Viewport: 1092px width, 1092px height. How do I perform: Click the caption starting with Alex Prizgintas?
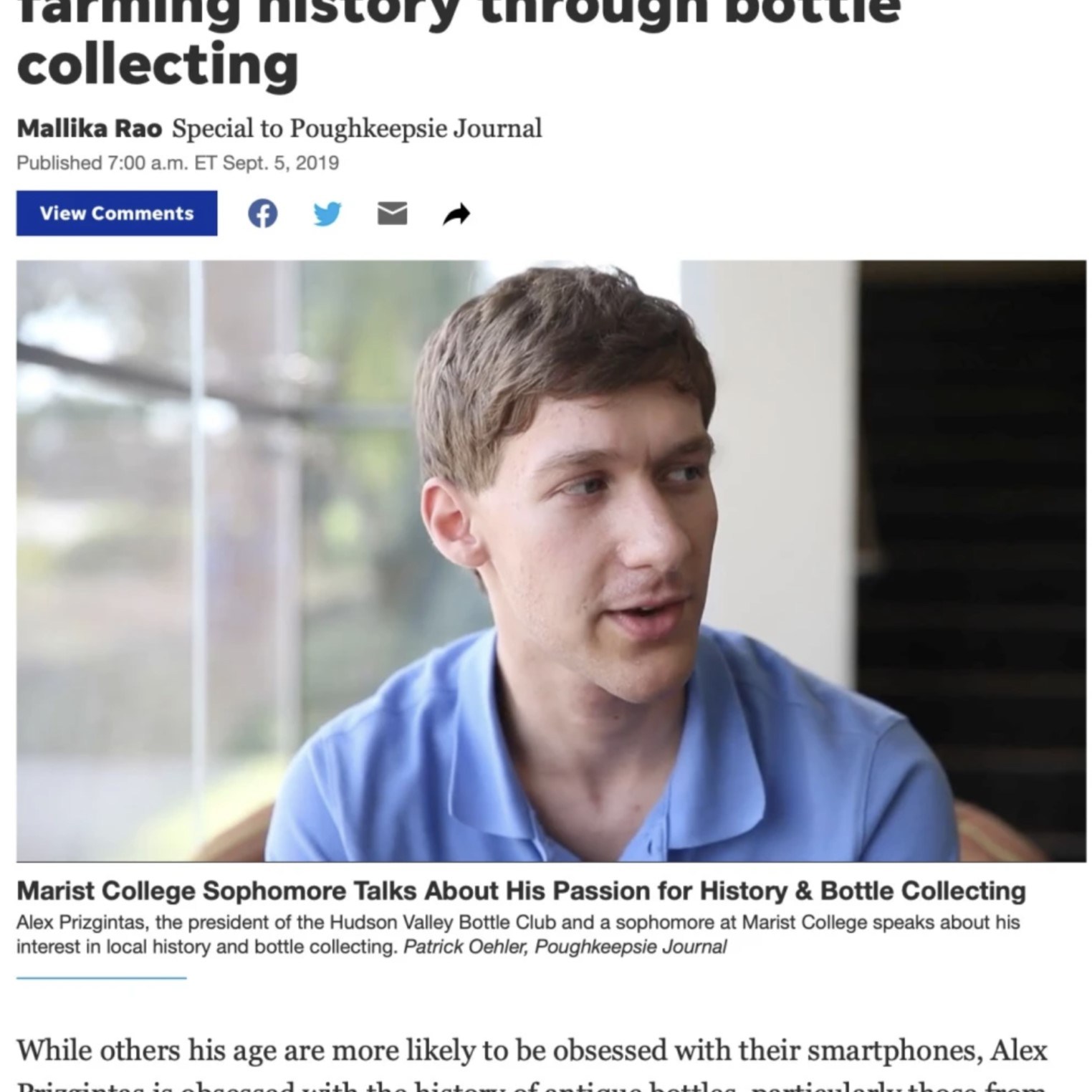pos(517,934)
